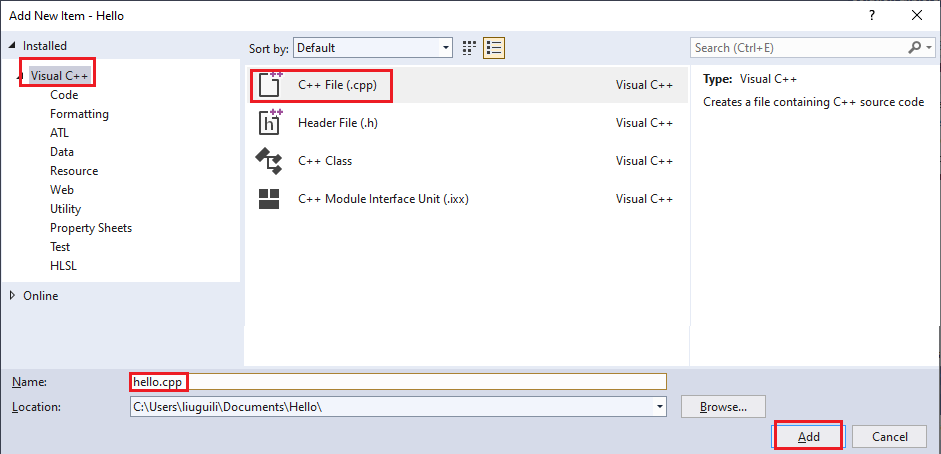Open help with the question mark
The width and height of the screenshot is (941, 454).
[x=872, y=16]
